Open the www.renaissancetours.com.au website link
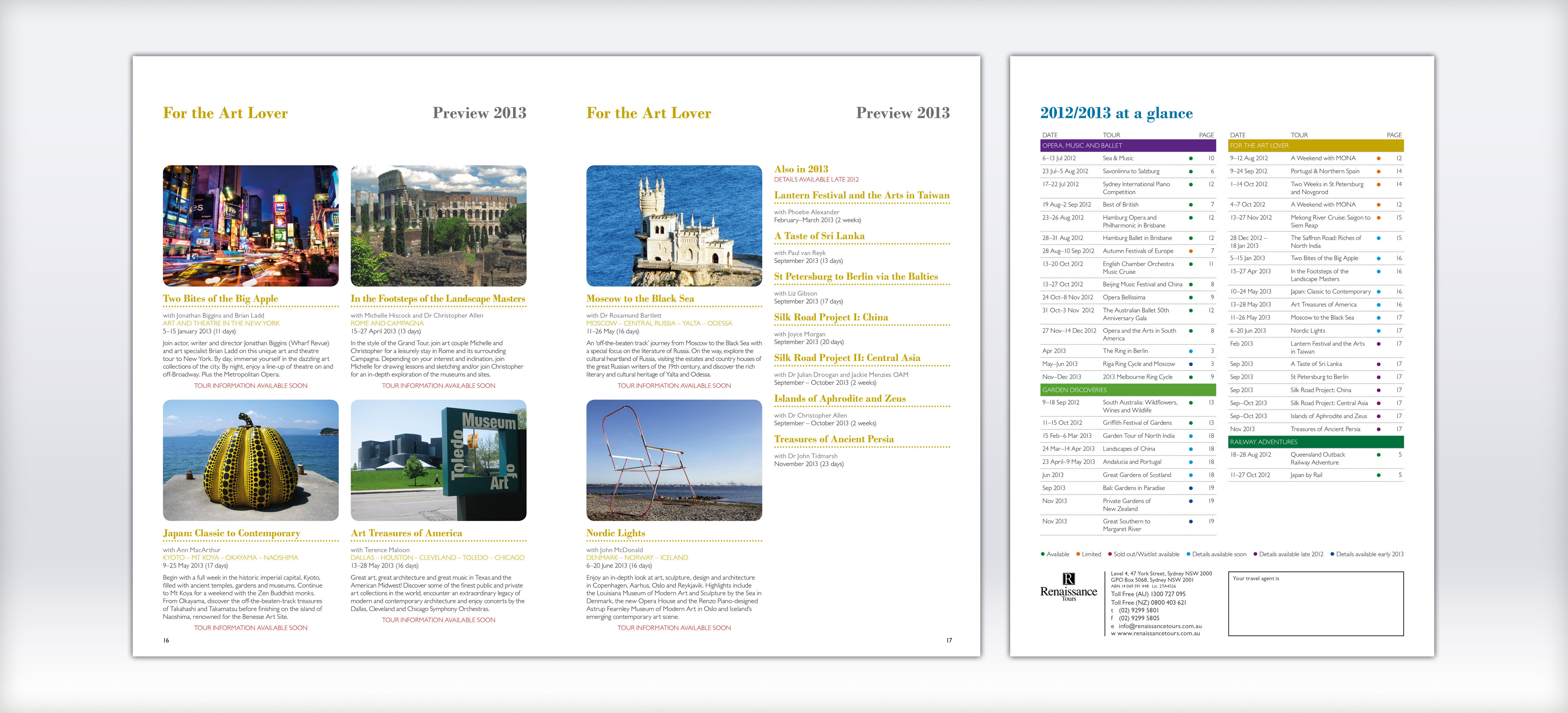 click(x=1158, y=633)
